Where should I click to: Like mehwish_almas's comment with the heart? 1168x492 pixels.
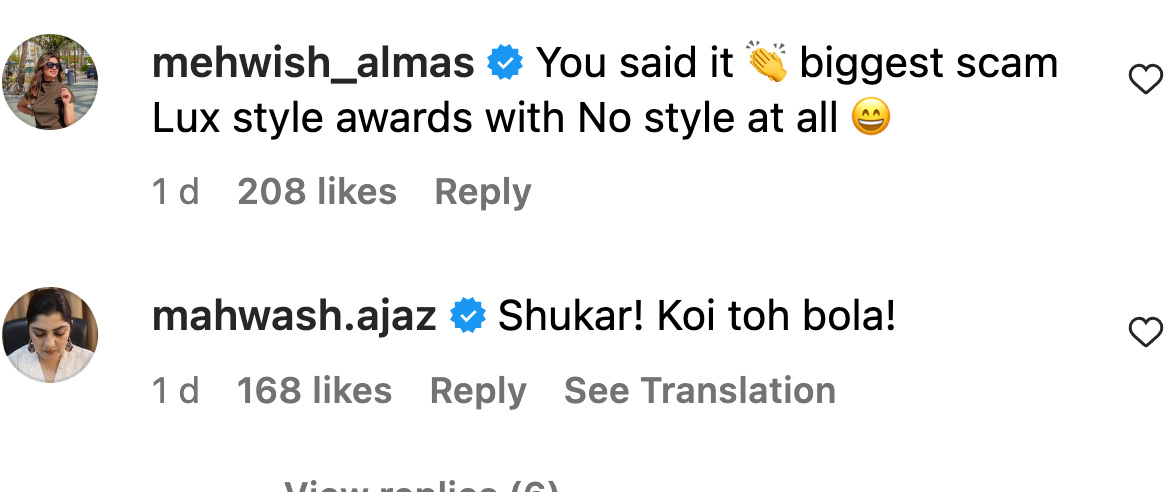pyautogui.click(x=1146, y=79)
